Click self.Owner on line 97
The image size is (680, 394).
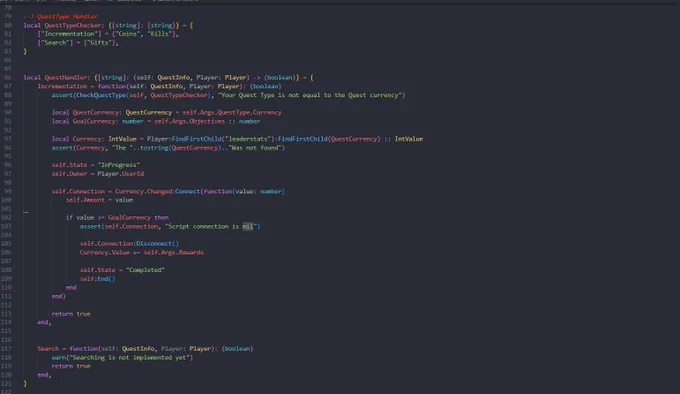click(x=69, y=174)
